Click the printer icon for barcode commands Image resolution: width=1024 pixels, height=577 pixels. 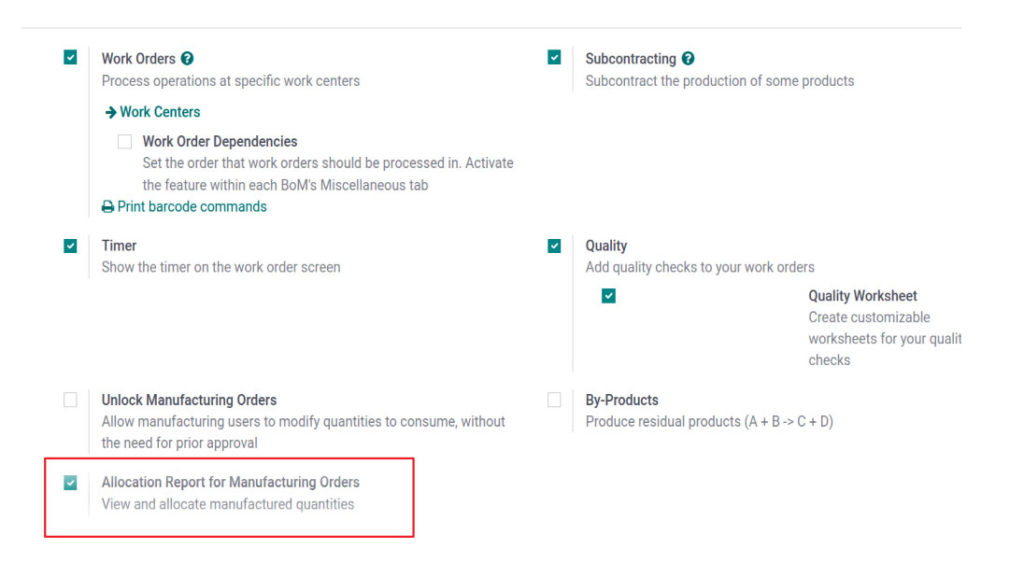click(x=108, y=207)
